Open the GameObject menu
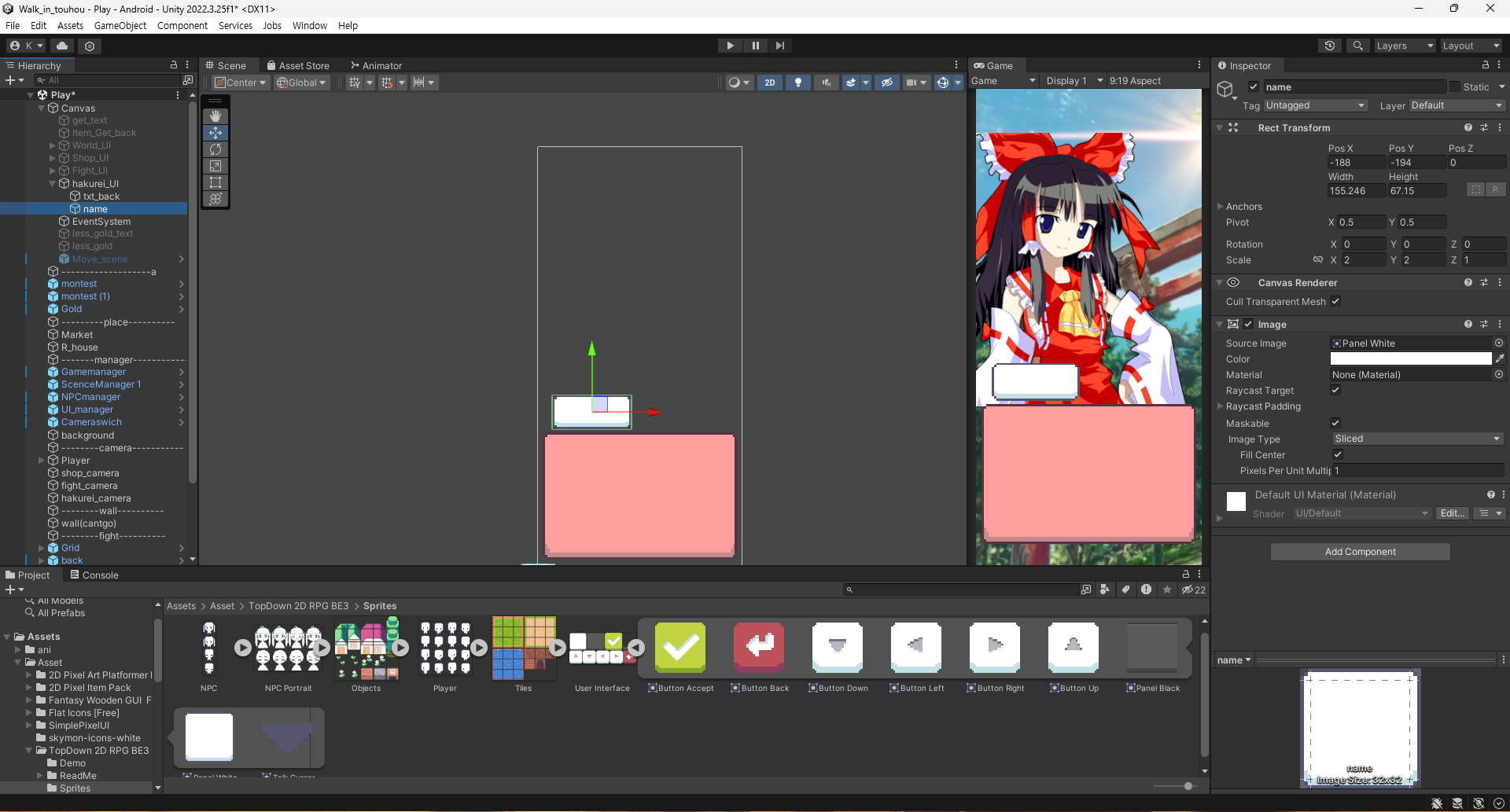Image resolution: width=1510 pixels, height=812 pixels. [x=120, y=25]
